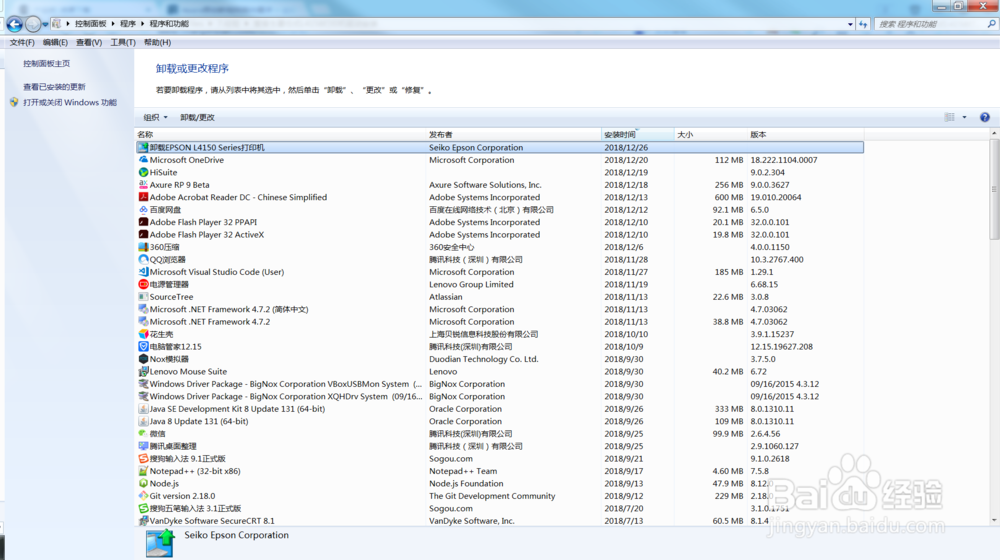This screenshot has width=1000, height=560.
Task: Select the VBoxUSBMon System driver package row
Action: (500, 384)
